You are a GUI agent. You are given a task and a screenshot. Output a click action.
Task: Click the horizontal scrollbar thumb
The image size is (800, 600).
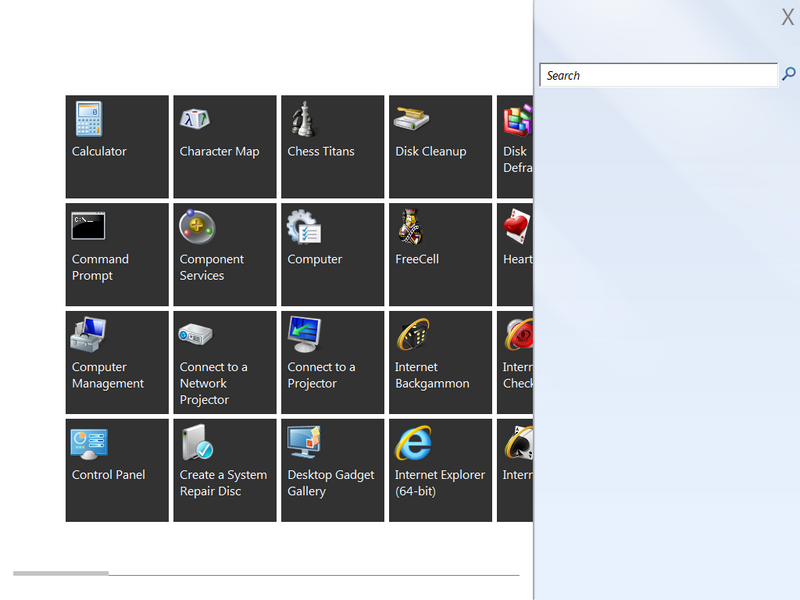[60, 574]
